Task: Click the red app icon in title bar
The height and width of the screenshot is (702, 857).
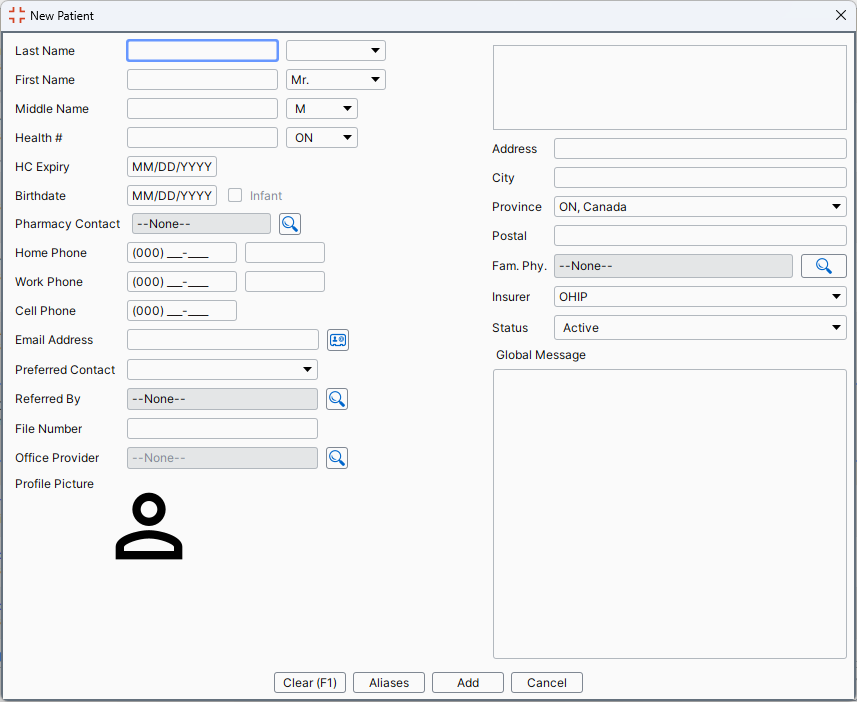Action: coord(17,15)
